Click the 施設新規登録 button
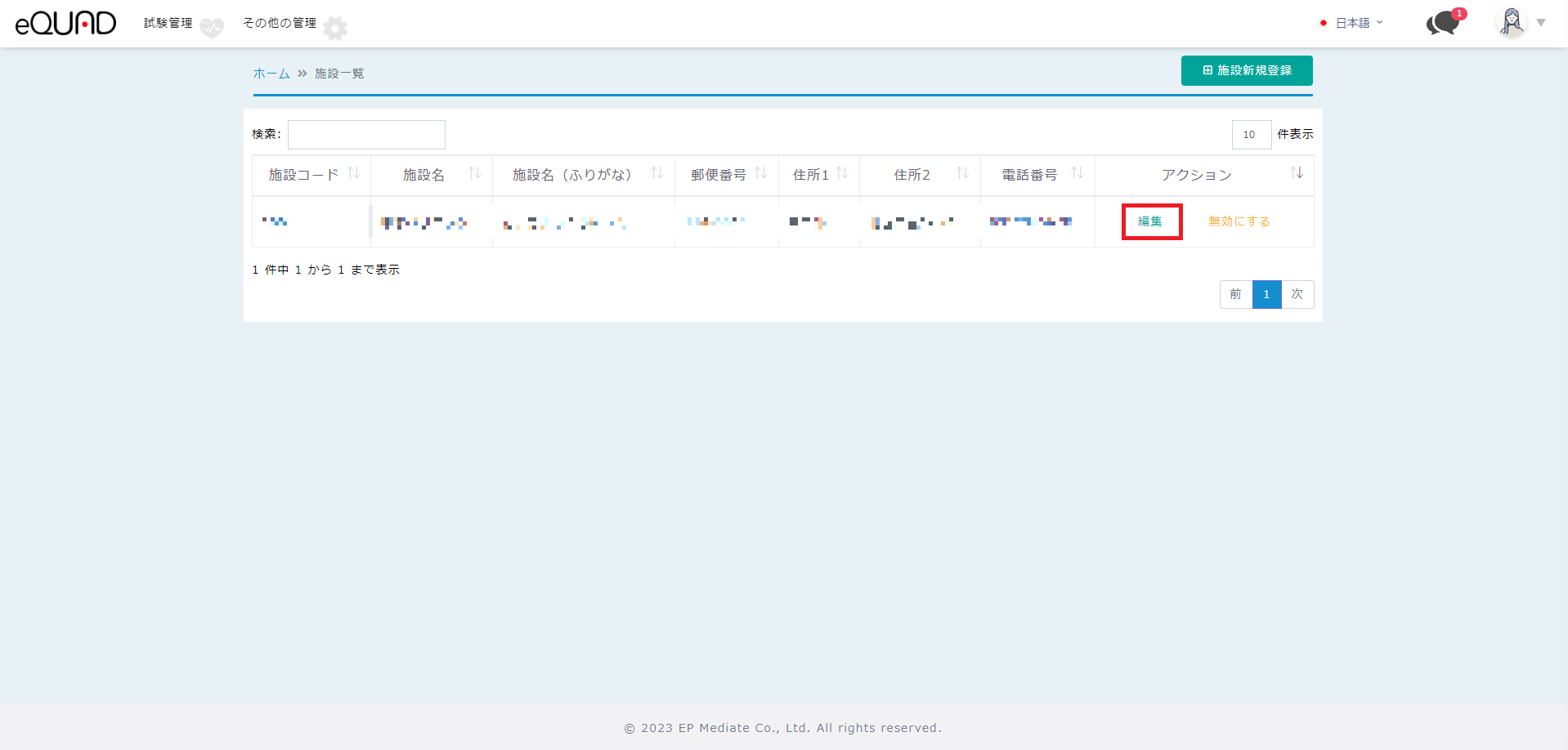Screen dimensions: 1568x750 (1246, 70)
